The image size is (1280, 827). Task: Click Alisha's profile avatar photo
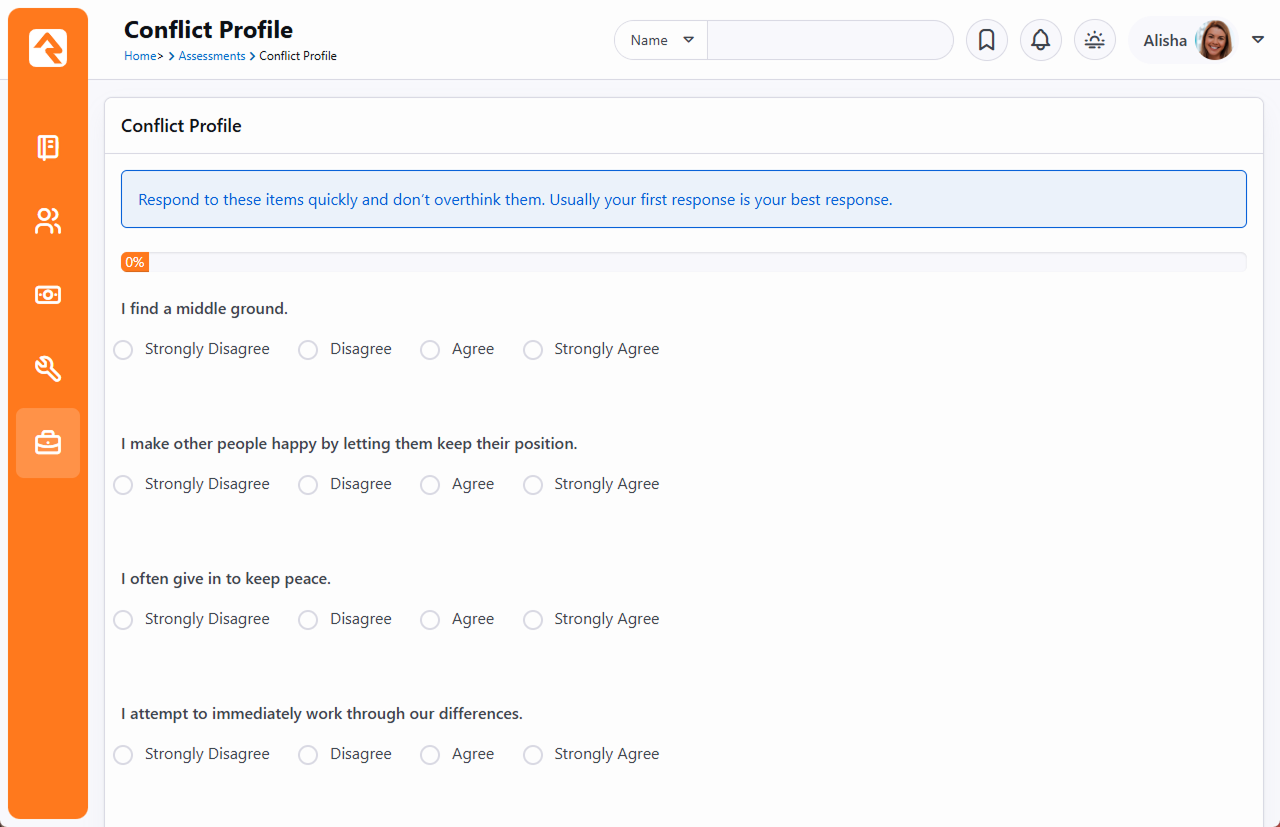pos(1214,40)
